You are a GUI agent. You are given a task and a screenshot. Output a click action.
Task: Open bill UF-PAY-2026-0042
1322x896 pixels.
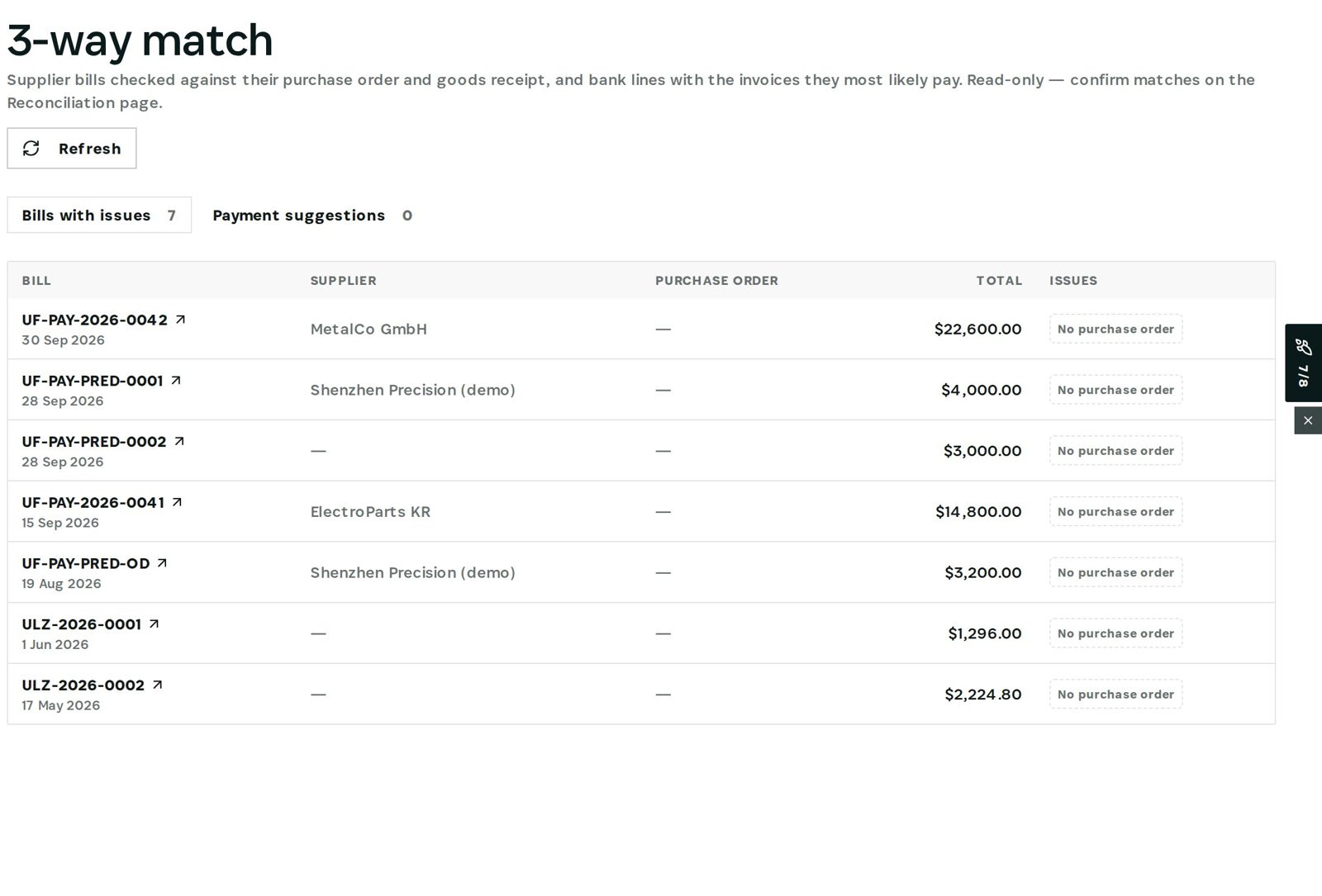(x=94, y=320)
